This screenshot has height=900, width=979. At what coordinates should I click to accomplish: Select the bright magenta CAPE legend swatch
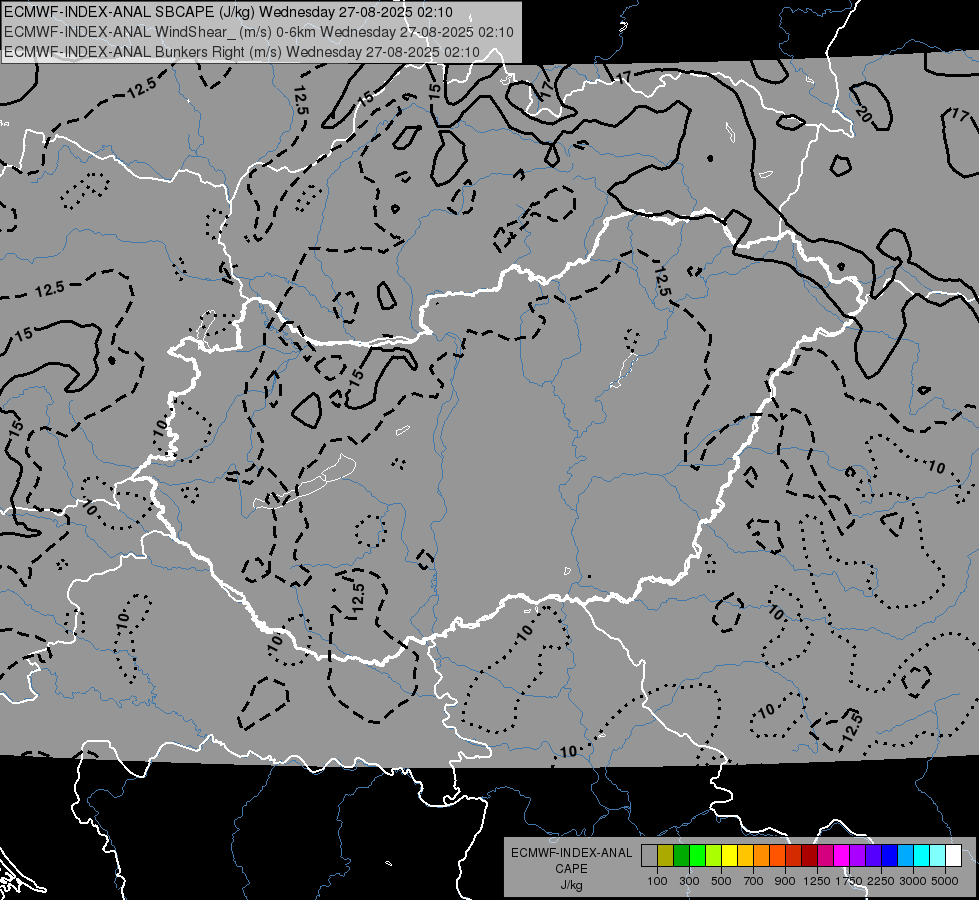coord(842,856)
